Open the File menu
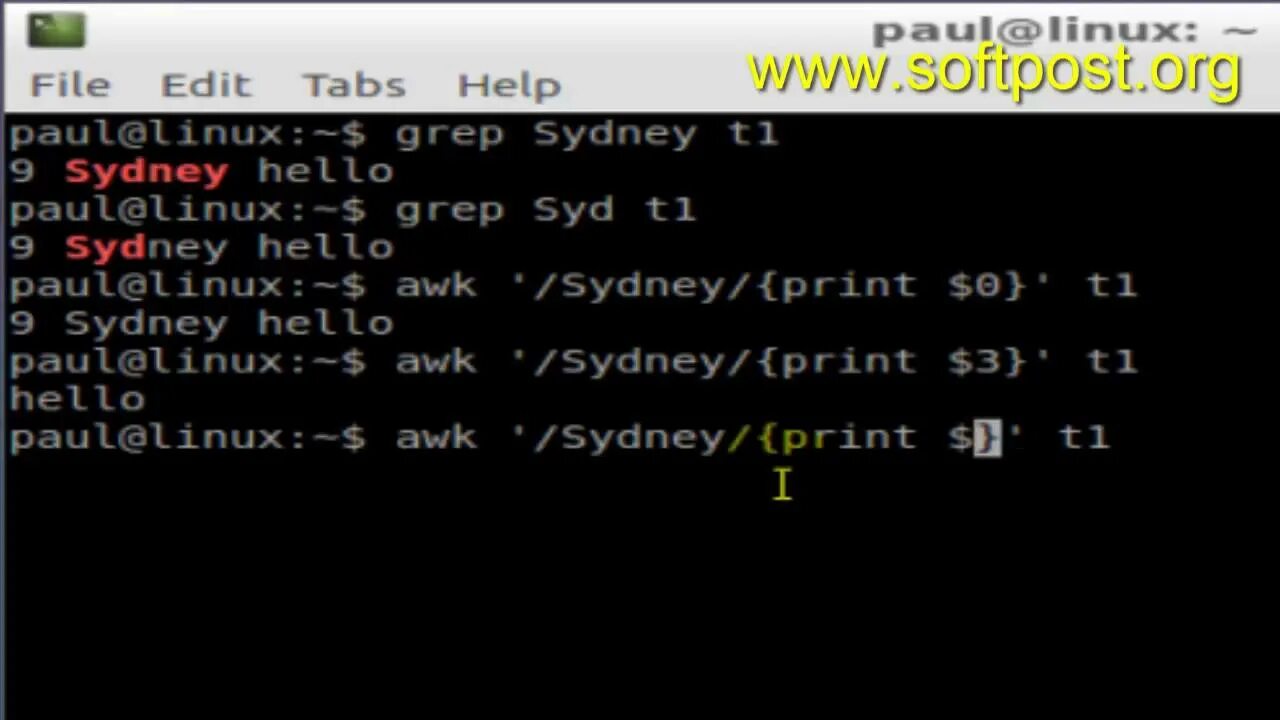 (70, 85)
